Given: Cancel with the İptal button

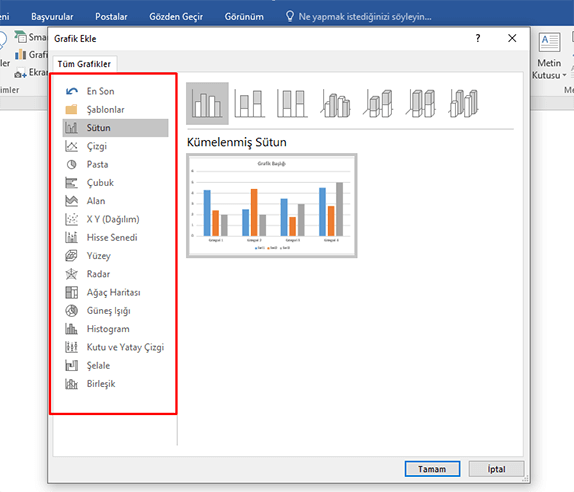Looking at the screenshot, I should click(x=496, y=469).
